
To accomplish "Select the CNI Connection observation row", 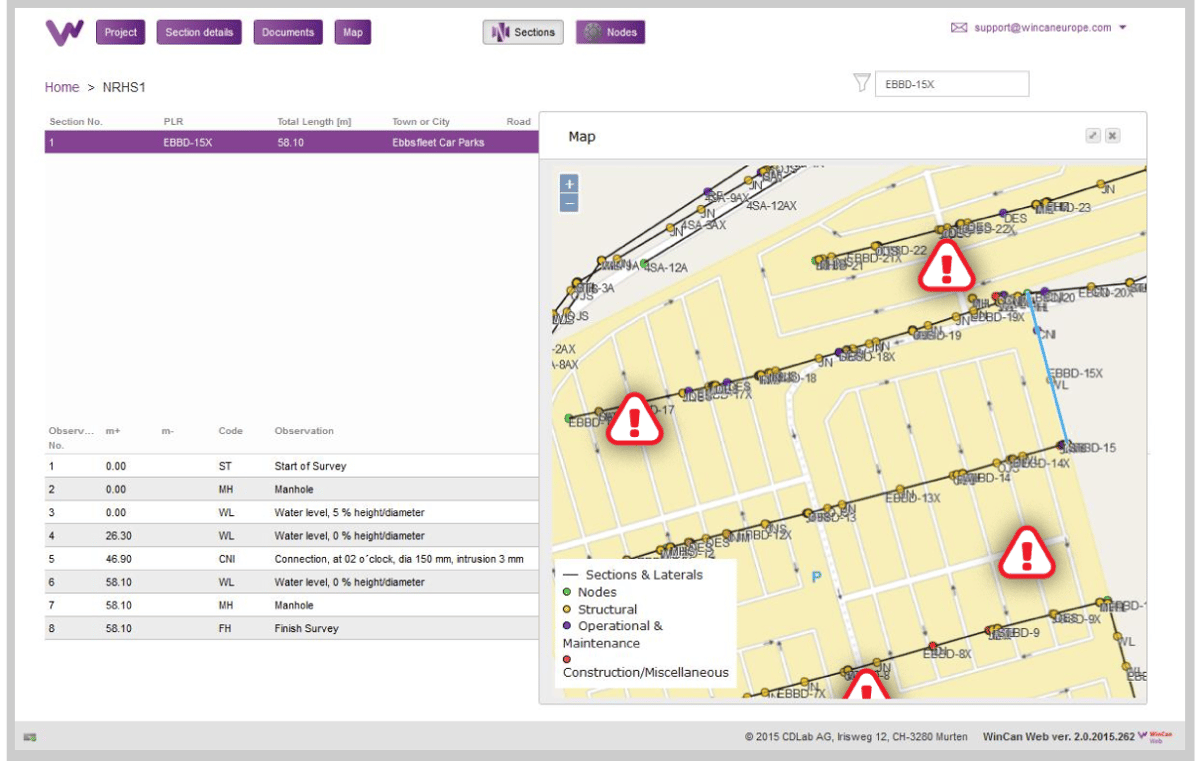I will 292,558.
